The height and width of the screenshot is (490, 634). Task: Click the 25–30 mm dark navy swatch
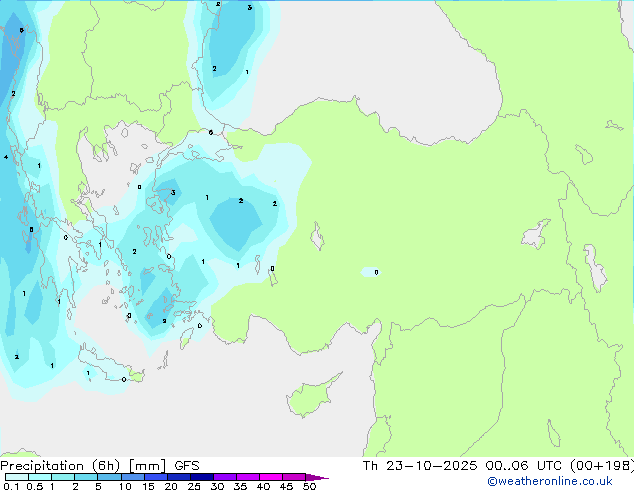[201, 477]
